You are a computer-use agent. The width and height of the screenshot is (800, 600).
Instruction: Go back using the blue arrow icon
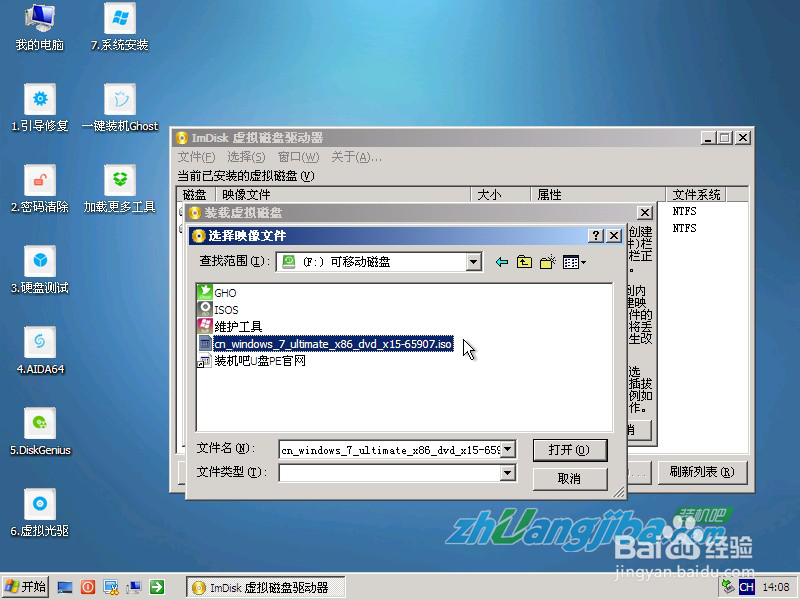pos(502,262)
